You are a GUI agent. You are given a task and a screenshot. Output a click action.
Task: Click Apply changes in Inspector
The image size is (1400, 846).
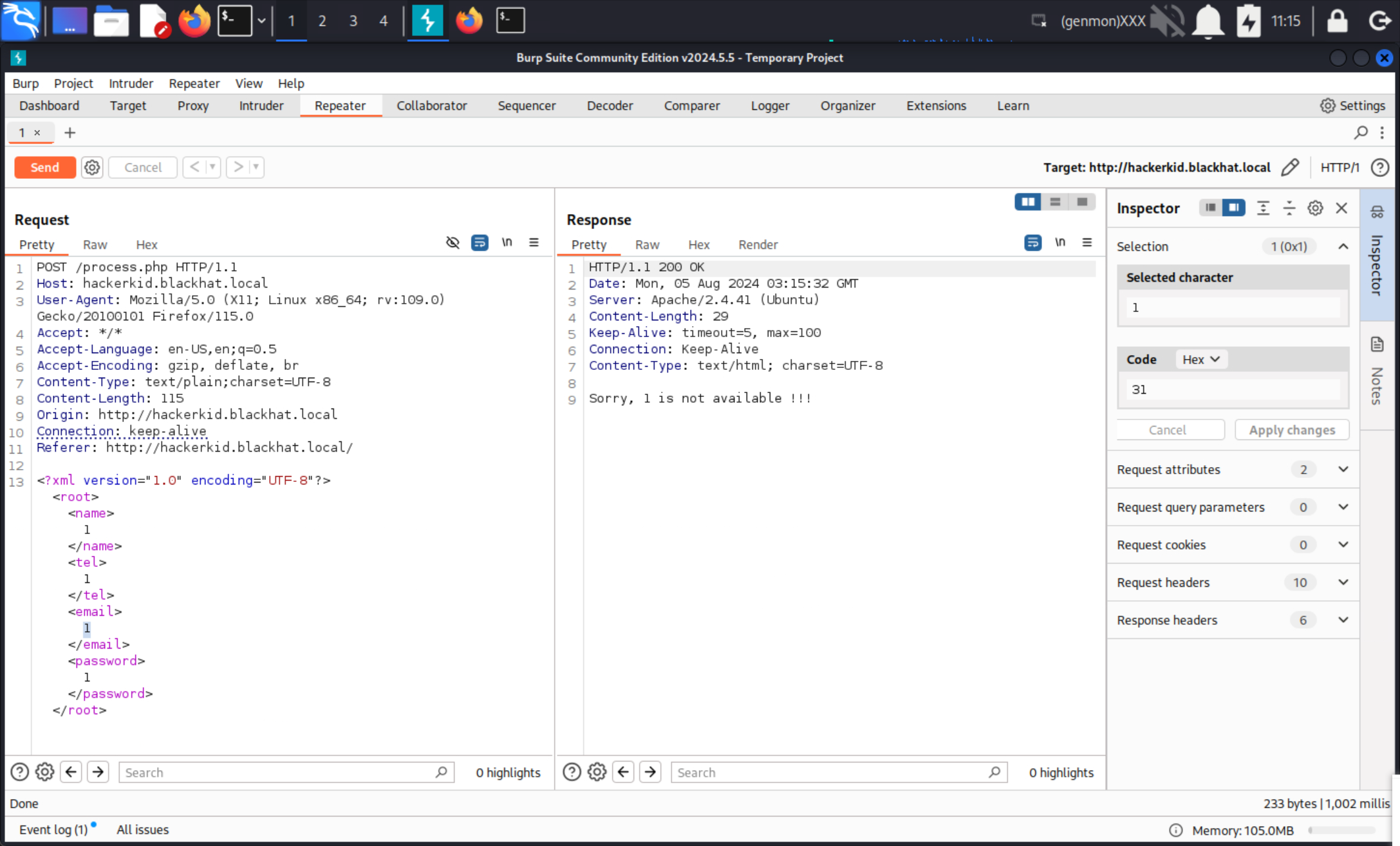[x=1292, y=430]
